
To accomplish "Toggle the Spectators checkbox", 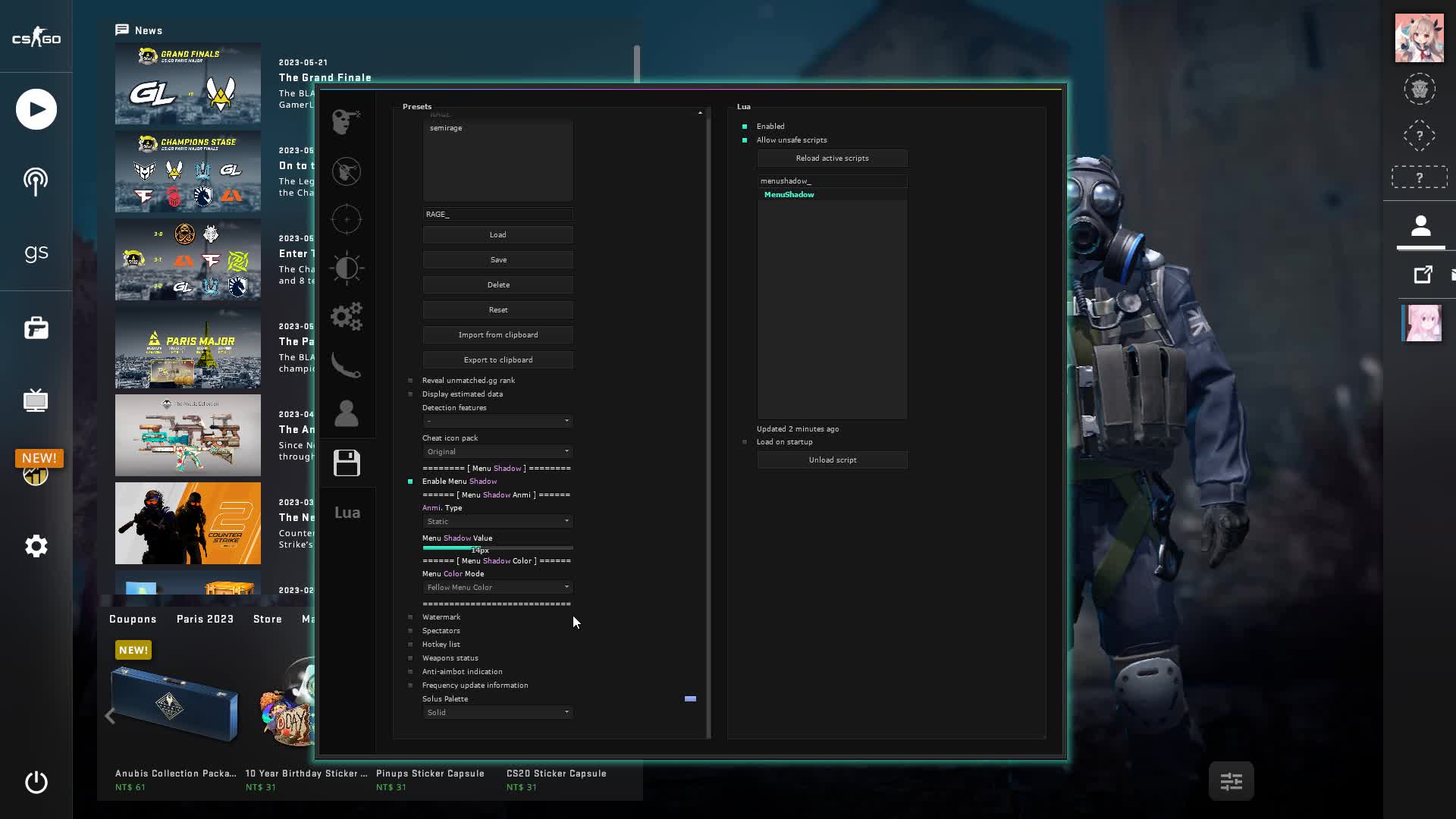I will [411, 630].
